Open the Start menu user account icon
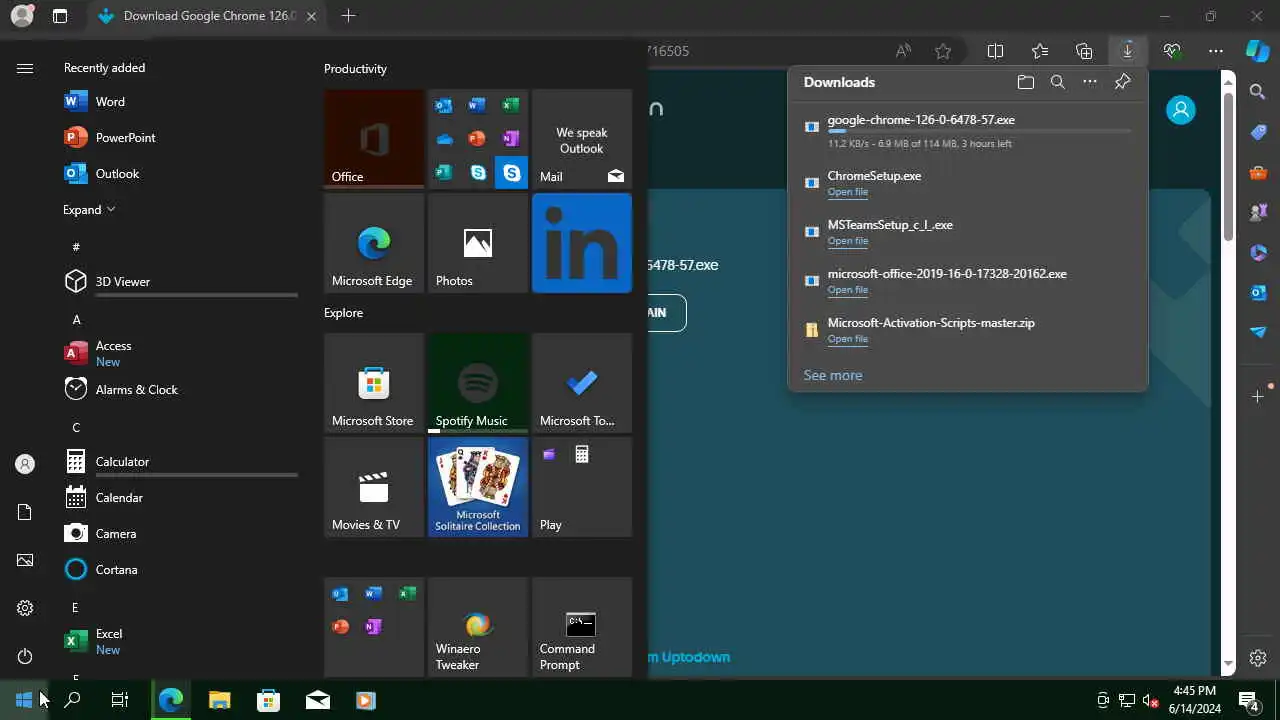 click(25, 464)
